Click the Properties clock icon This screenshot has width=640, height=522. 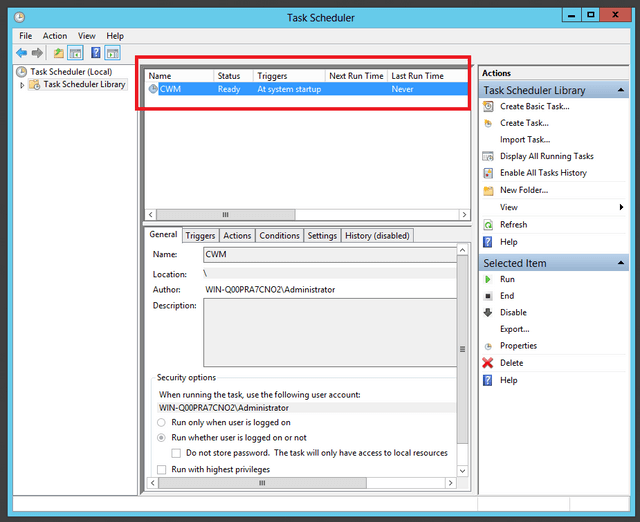[x=488, y=346]
